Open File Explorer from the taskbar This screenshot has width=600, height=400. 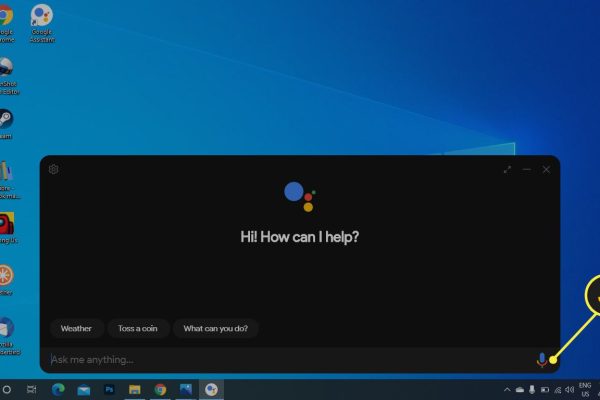(134, 389)
